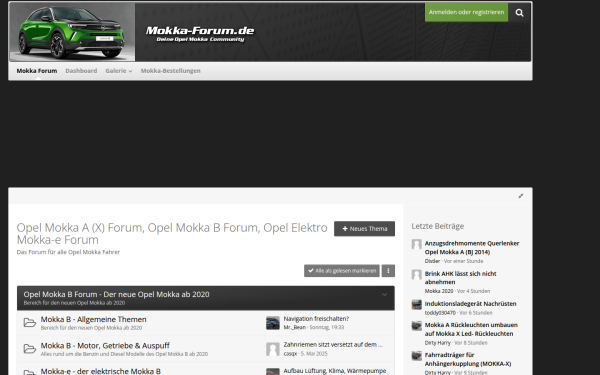Open the search magnifier icon

click(519, 13)
